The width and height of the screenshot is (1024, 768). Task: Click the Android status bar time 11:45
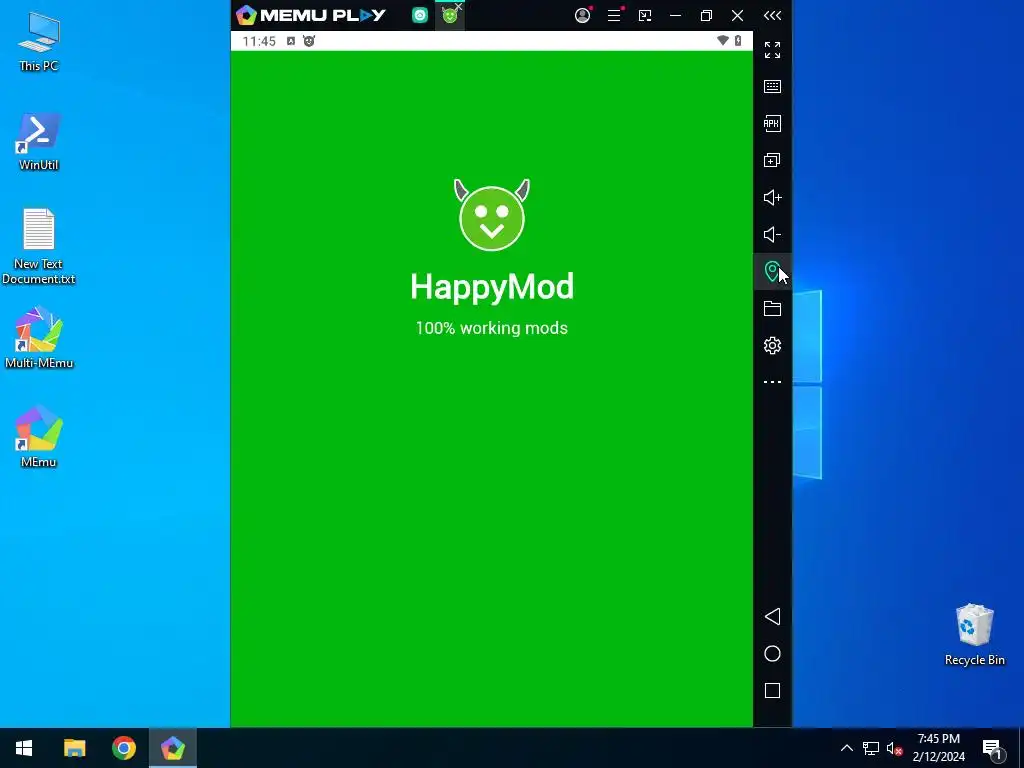pos(259,41)
